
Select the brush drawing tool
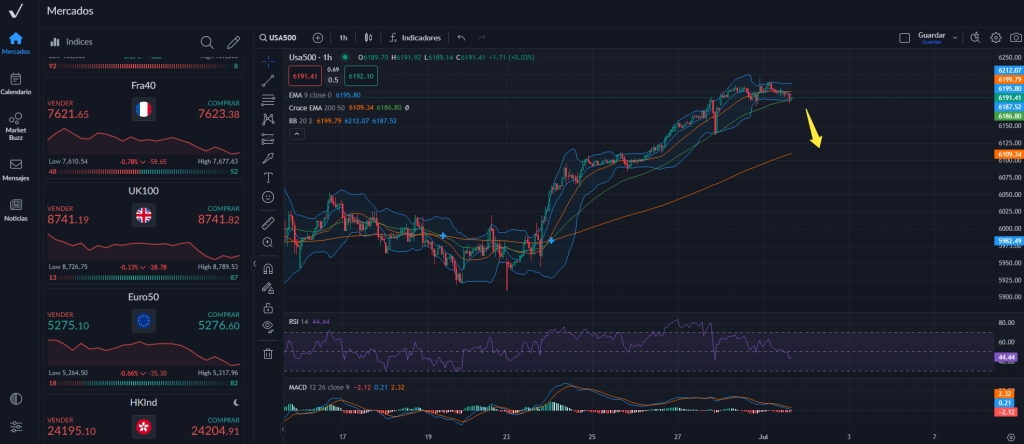tap(268, 158)
